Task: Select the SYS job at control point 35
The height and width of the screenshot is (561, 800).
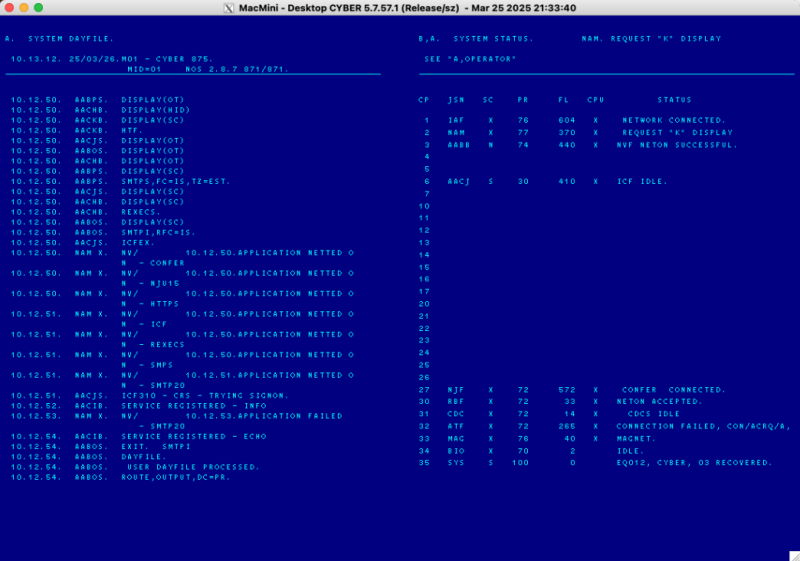Action: click(595, 463)
